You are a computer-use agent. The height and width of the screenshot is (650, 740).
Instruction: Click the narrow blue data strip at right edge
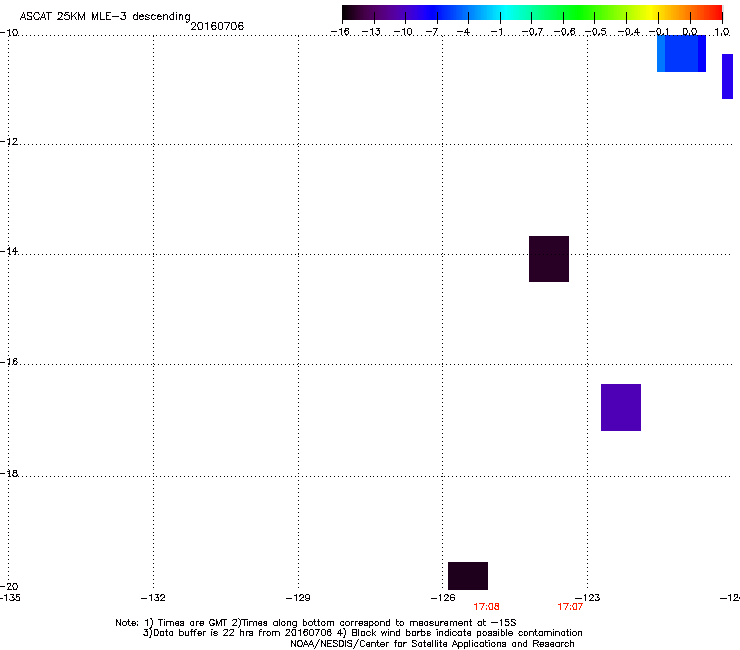[727, 76]
